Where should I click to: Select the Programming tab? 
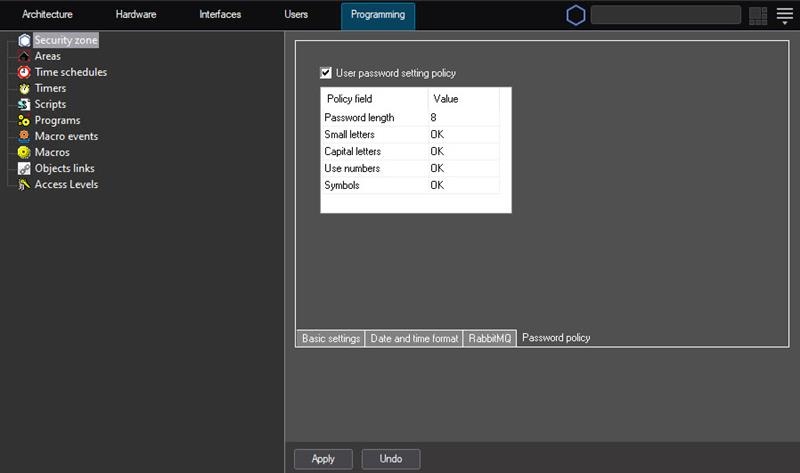point(378,15)
